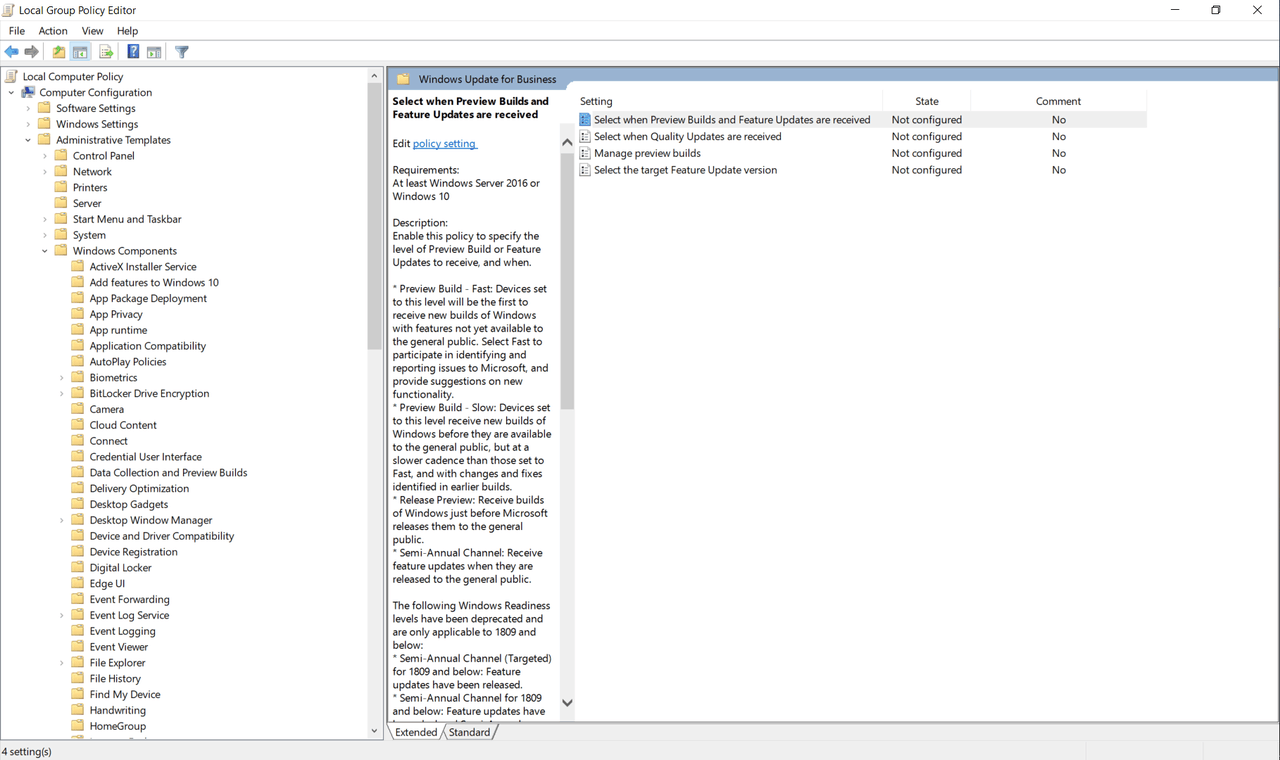This screenshot has width=1280, height=760.
Task: Collapse the Computer Configuration node
Action: point(11,92)
